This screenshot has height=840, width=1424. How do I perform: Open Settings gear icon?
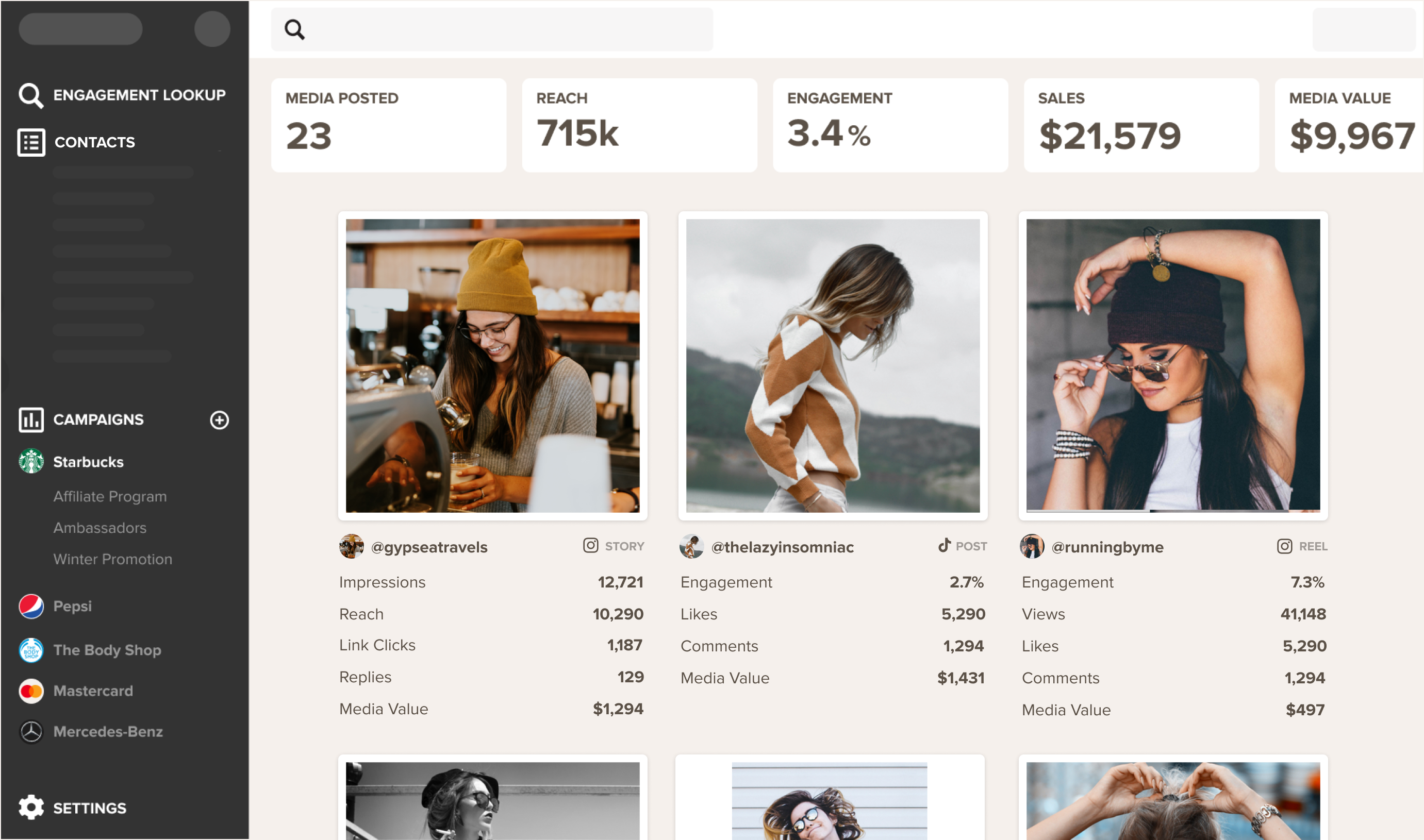click(x=30, y=807)
